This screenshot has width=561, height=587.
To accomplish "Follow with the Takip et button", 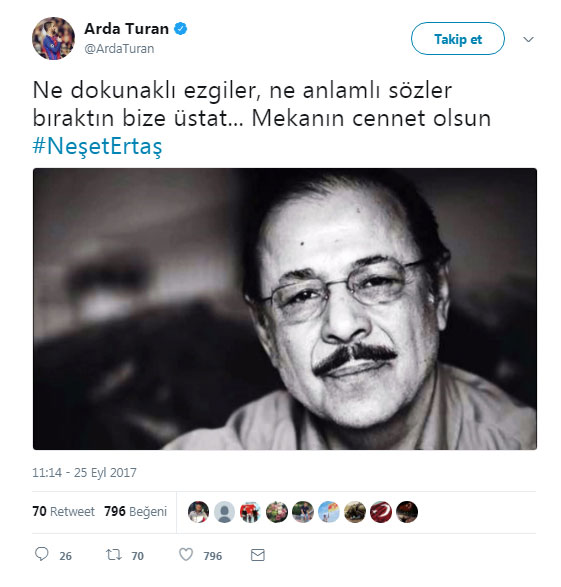I will [x=458, y=39].
